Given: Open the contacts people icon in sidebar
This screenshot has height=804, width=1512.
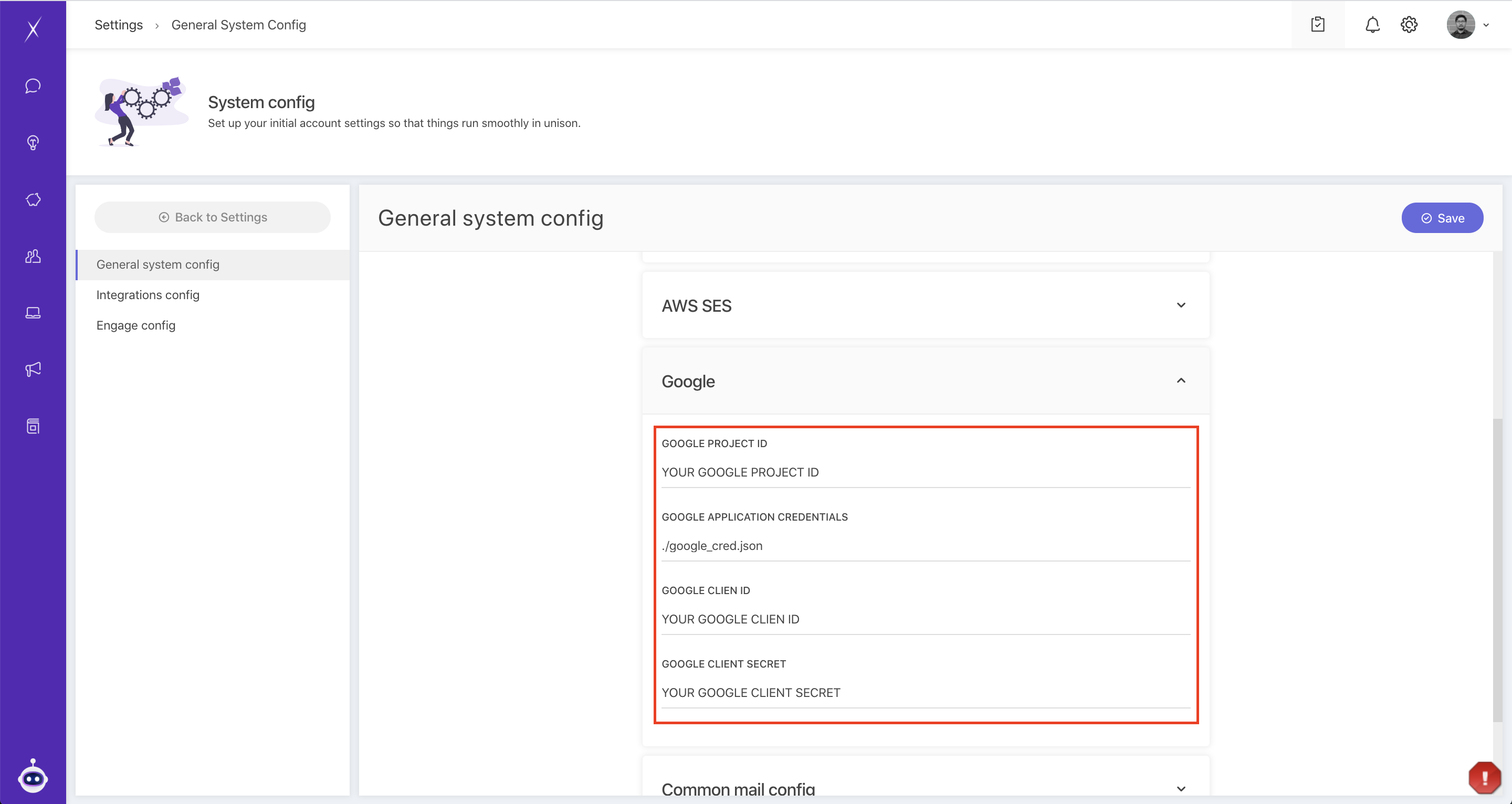Looking at the screenshot, I should pyautogui.click(x=33, y=257).
